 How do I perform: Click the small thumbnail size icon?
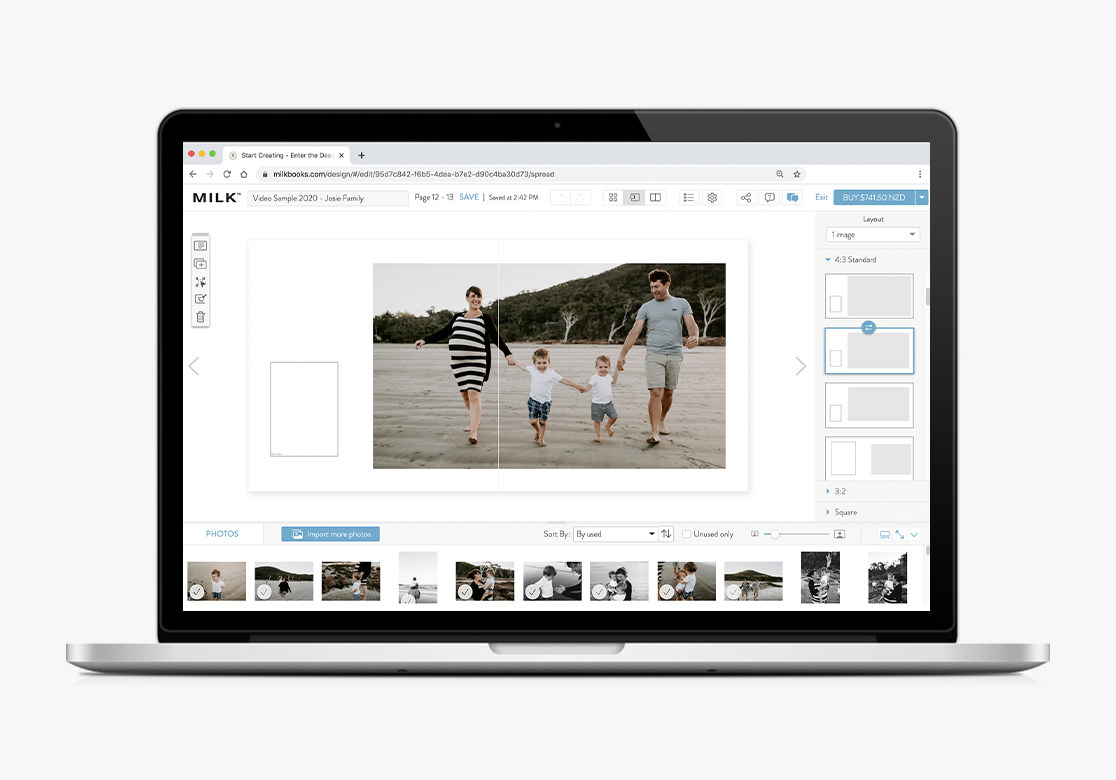[754, 534]
